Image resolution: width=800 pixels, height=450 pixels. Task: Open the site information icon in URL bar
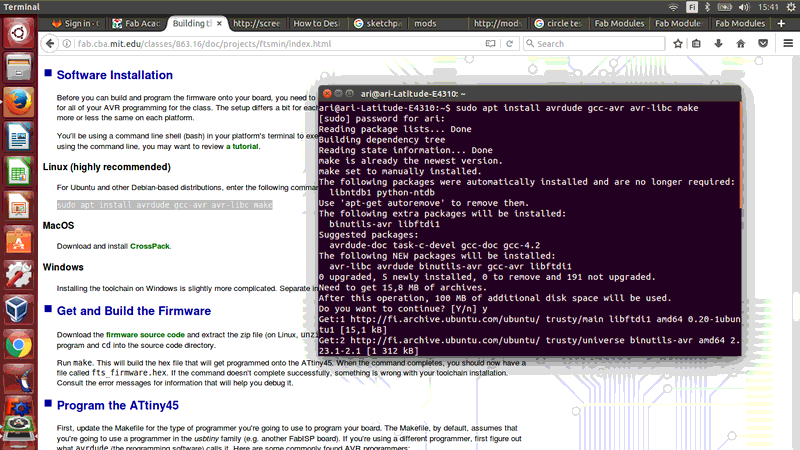[x=67, y=44]
